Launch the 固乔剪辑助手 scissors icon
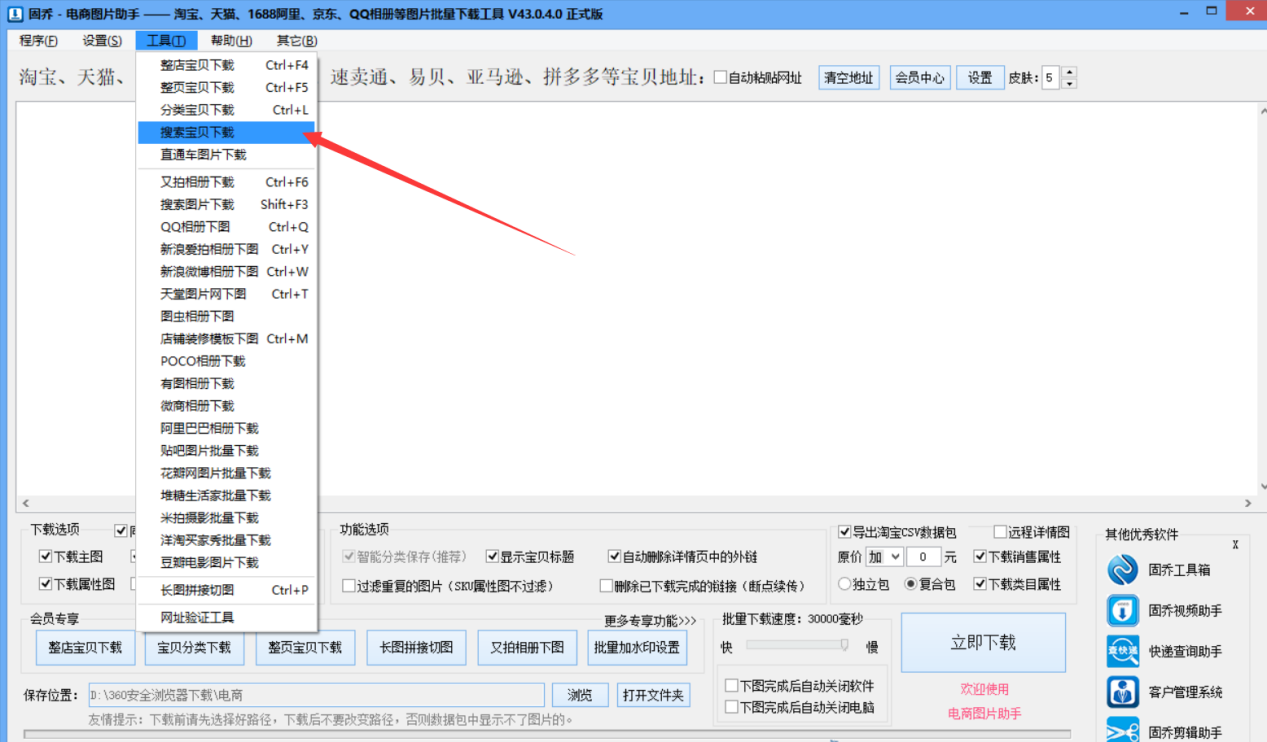 1123,731
